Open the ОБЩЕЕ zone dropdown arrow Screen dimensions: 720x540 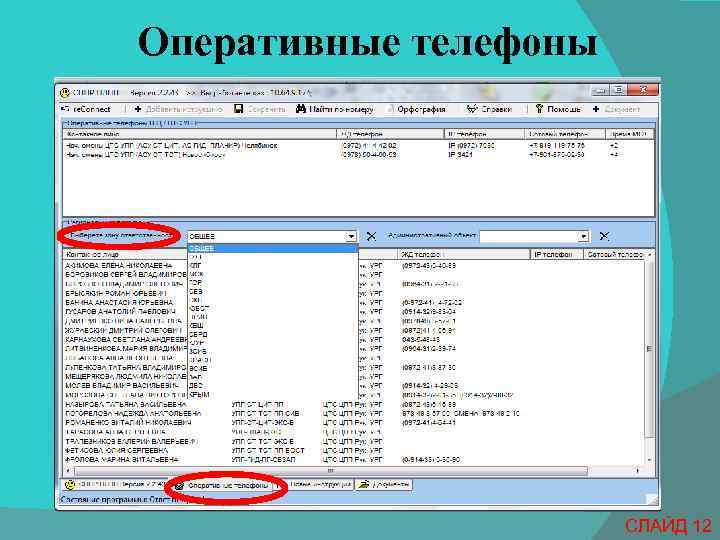coord(351,236)
